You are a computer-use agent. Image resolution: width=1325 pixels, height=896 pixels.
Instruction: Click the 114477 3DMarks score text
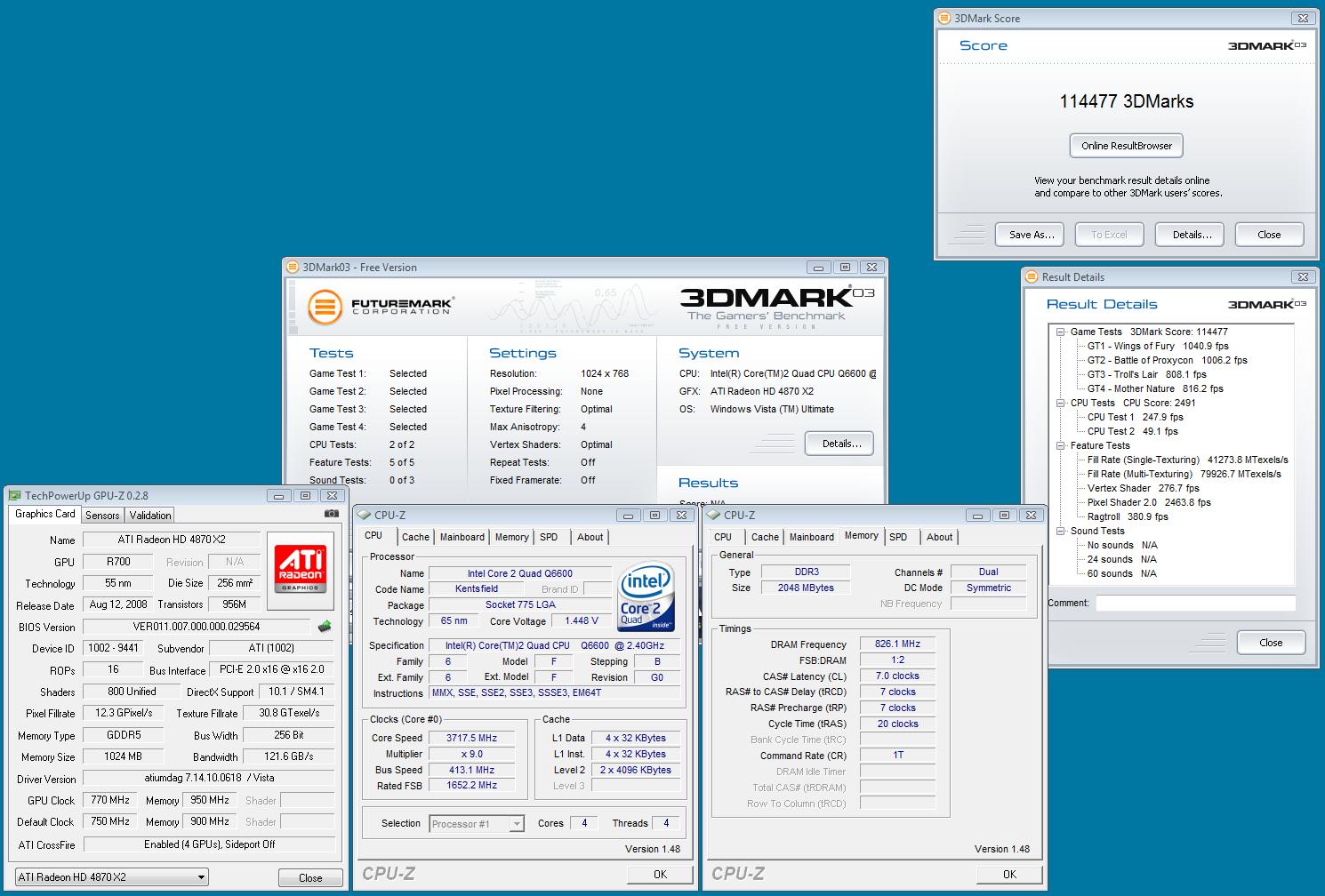[1127, 101]
